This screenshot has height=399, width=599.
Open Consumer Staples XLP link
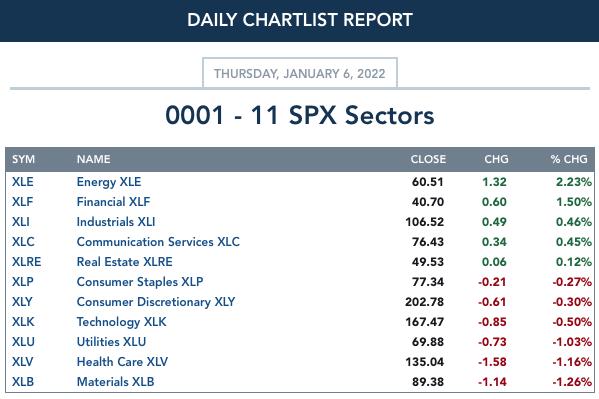[x=140, y=282]
